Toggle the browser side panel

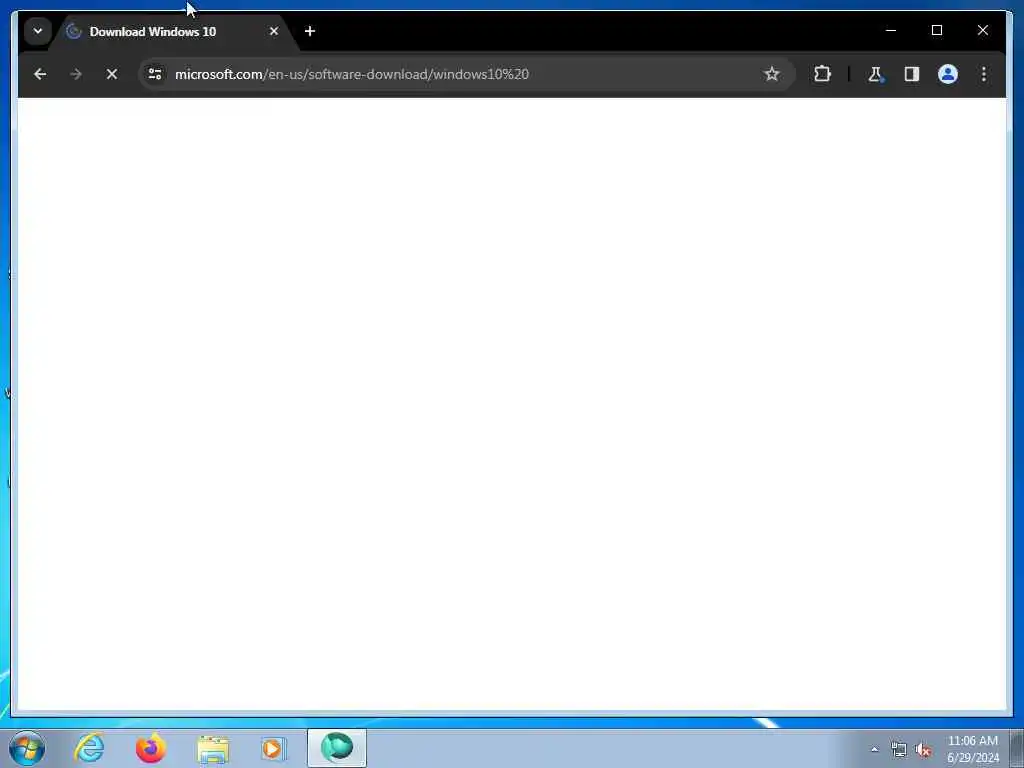[x=912, y=74]
